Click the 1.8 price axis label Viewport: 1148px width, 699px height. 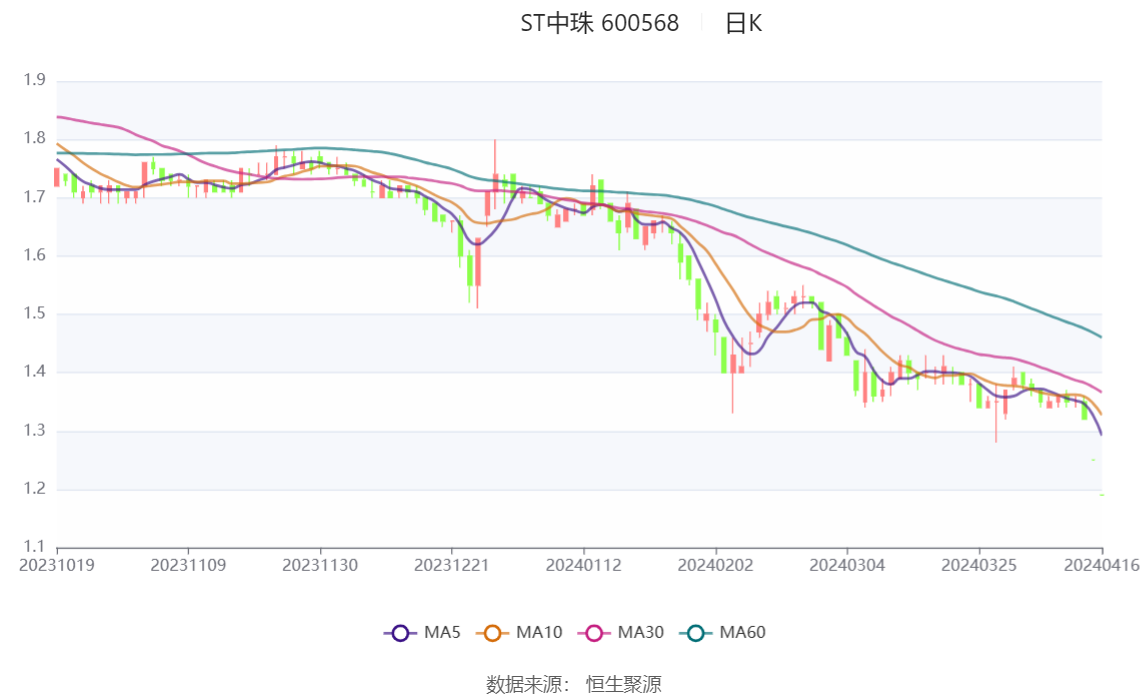coord(34,138)
